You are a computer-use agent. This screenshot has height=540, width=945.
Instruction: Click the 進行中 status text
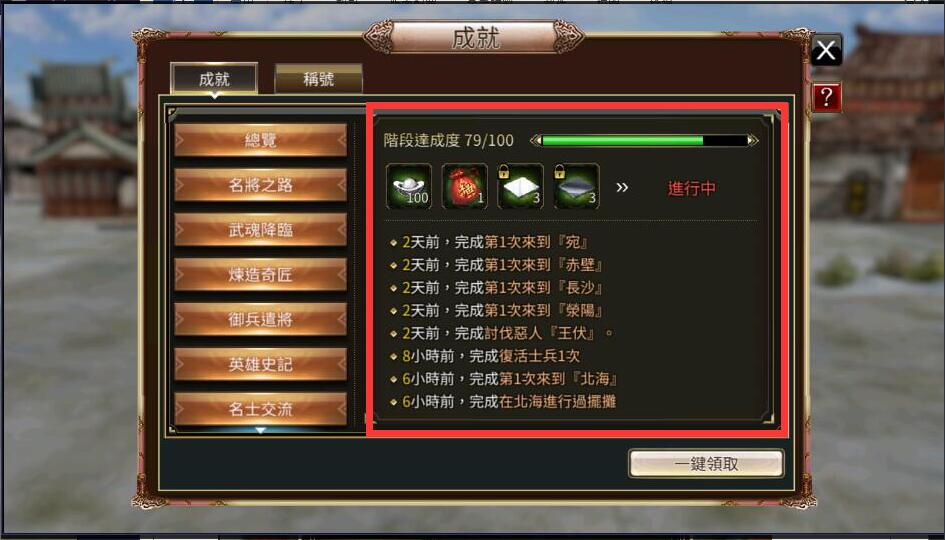coord(691,188)
